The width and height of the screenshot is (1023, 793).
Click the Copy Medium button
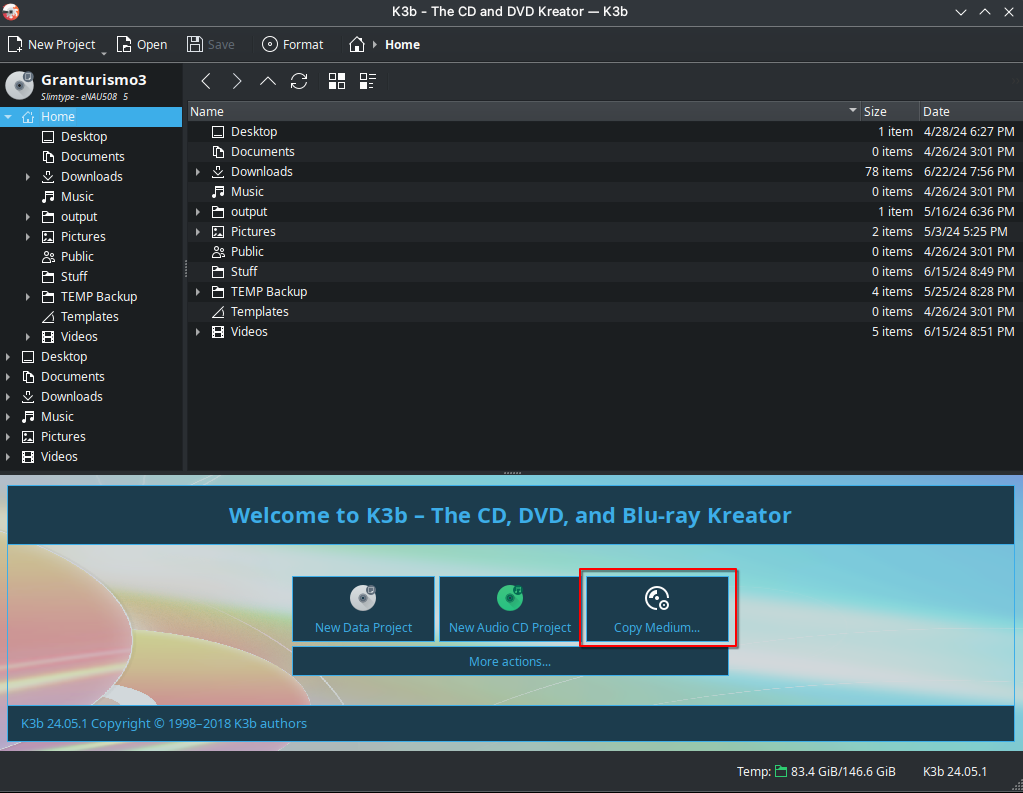pyautogui.click(x=657, y=609)
